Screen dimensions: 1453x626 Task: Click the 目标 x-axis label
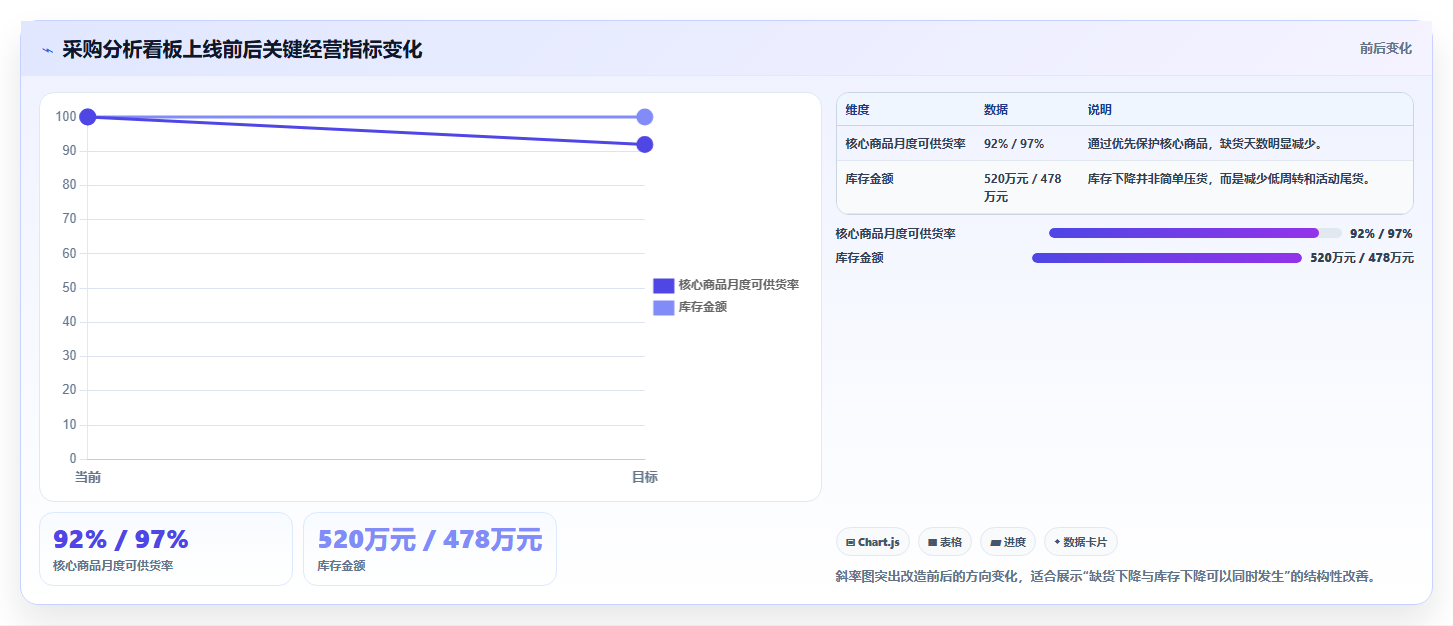tap(645, 478)
